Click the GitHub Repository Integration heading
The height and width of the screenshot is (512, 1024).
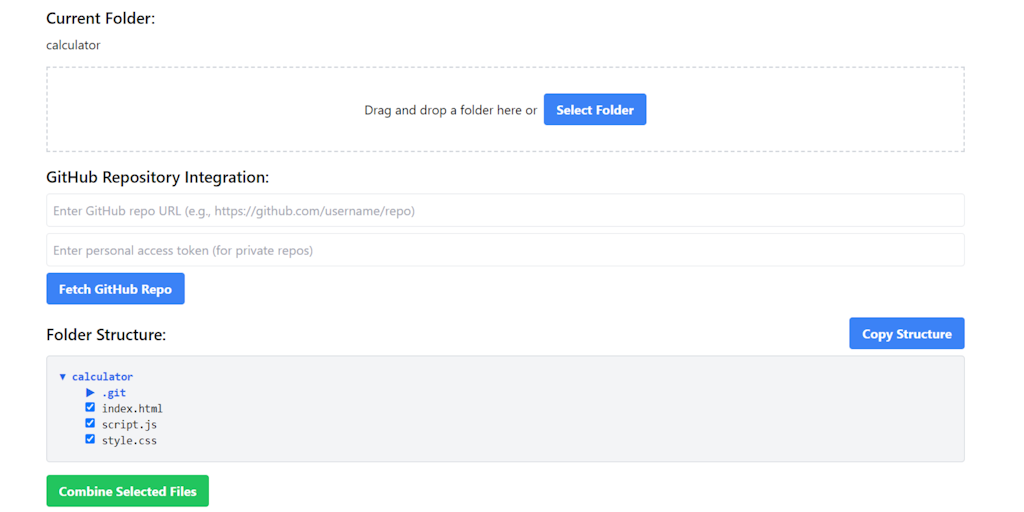(x=158, y=177)
